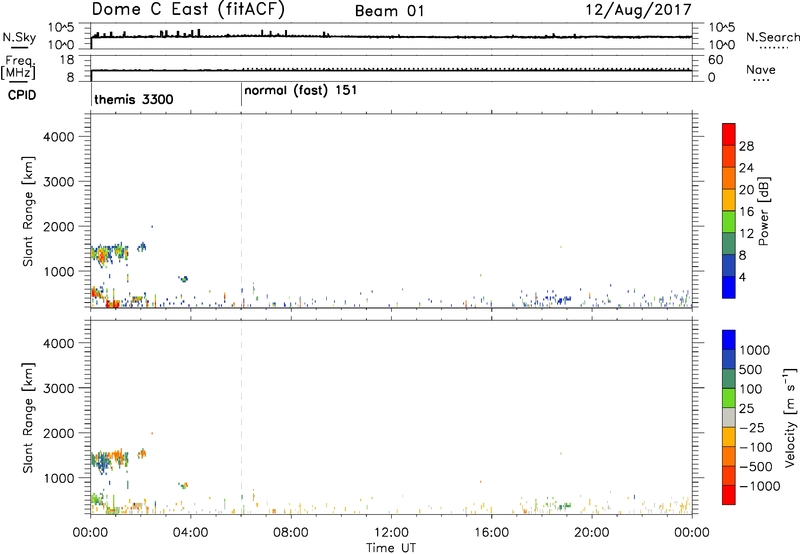Click the echo cluster near 1400 km in power panel
The width and height of the screenshot is (800, 554).
pos(109,254)
